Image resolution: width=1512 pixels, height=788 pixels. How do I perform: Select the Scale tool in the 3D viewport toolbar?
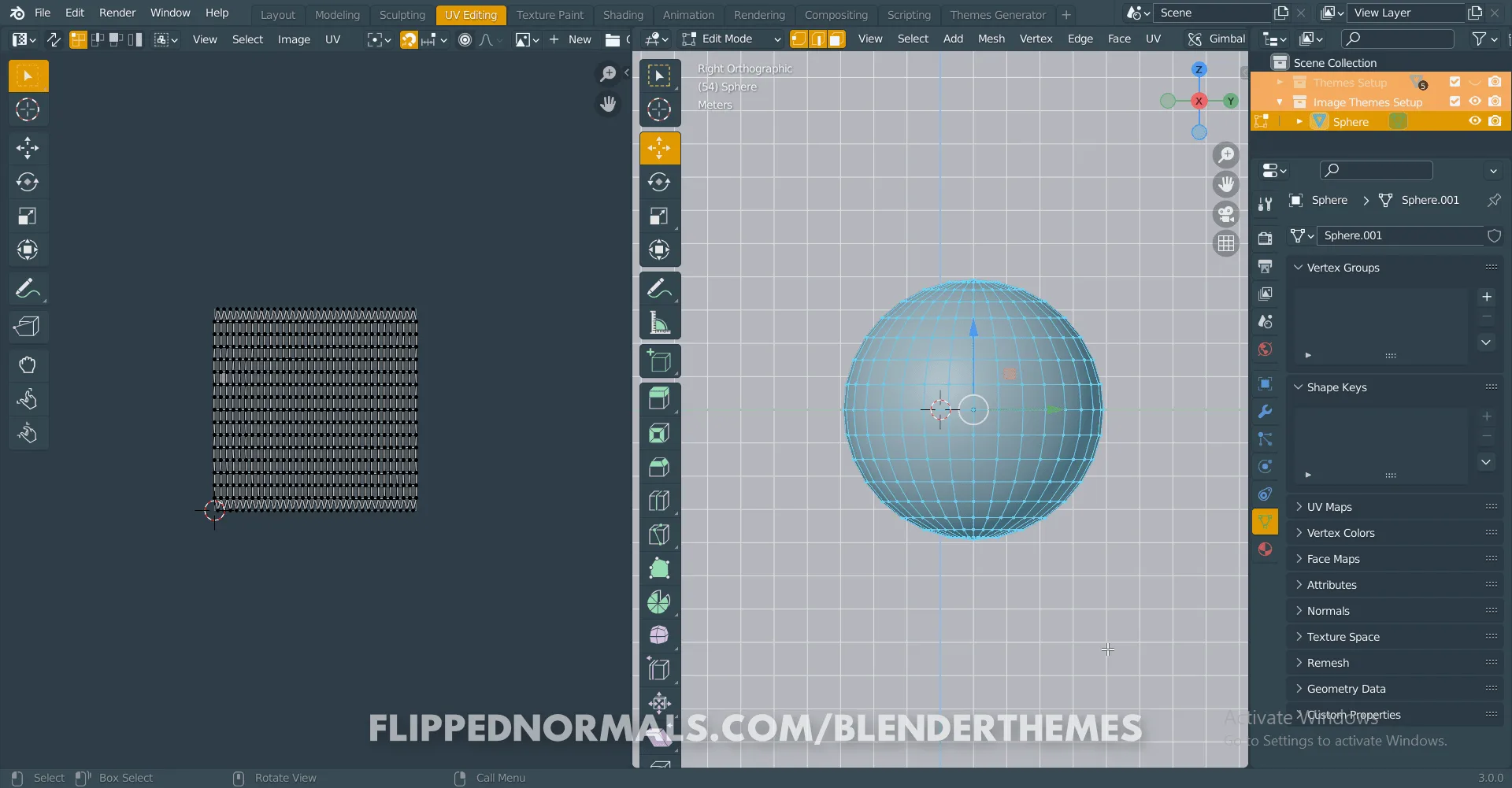click(x=660, y=216)
